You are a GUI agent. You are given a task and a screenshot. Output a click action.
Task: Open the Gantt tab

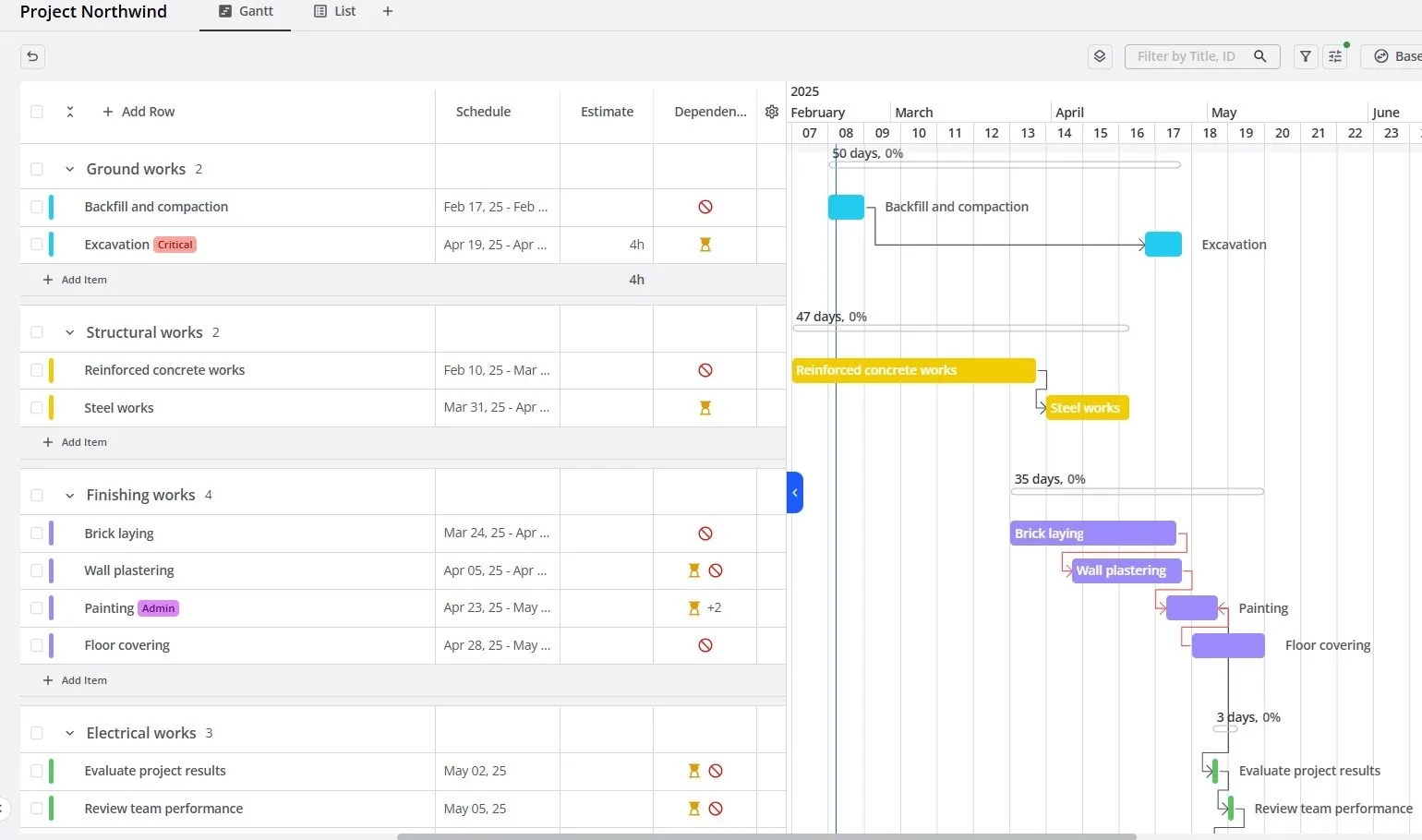[245, 11]
